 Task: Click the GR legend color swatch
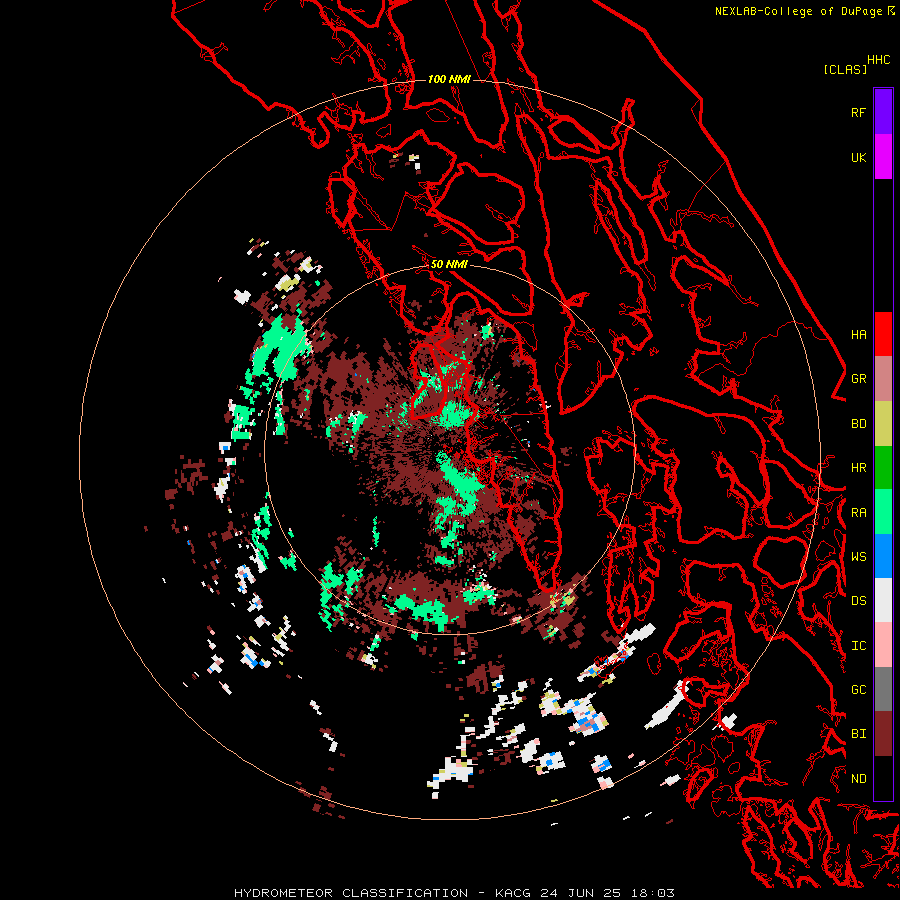tap(883, 379)
